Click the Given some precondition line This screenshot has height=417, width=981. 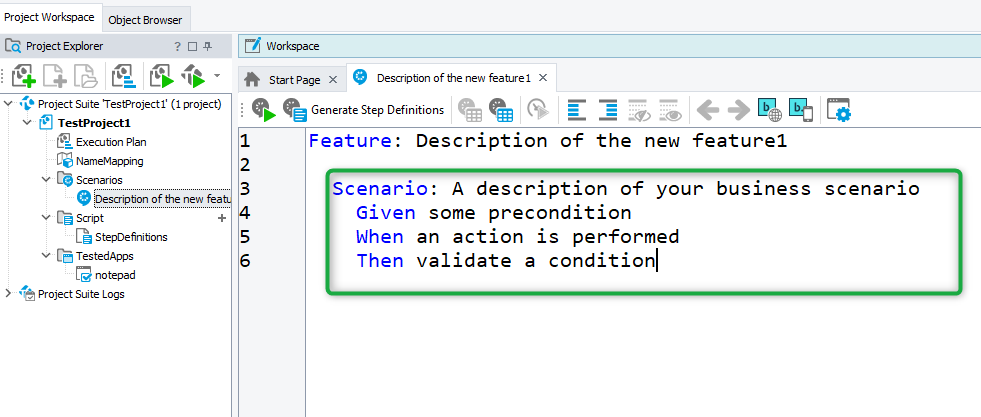coord(494,213)
